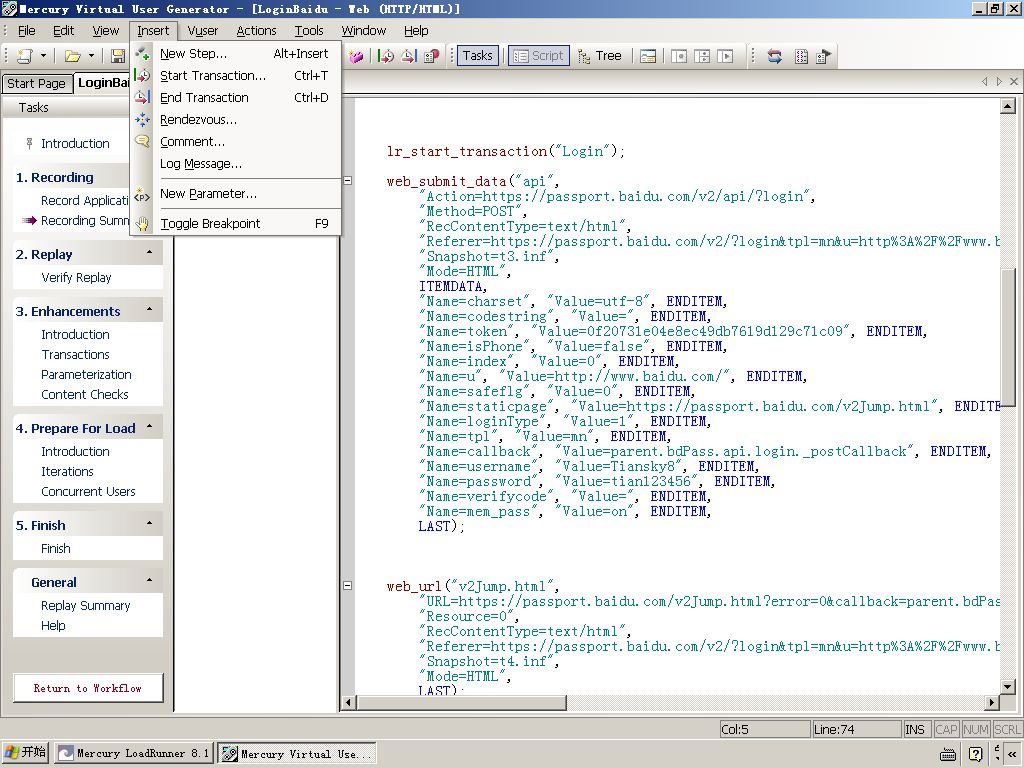Switch to Mercury LoadRunner 8.1 taskbar window
Viewport: 1024px width, 768px height.
click(133, 754)
